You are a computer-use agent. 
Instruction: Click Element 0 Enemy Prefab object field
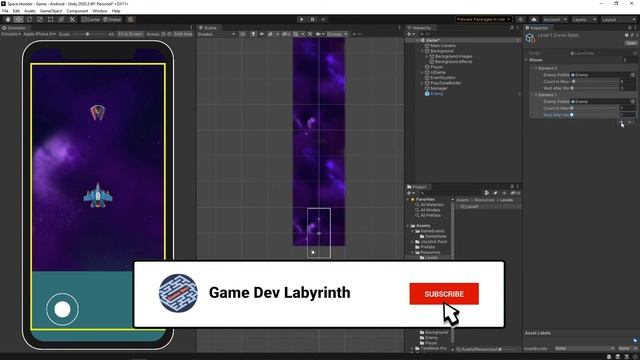(x=603, y=75)
